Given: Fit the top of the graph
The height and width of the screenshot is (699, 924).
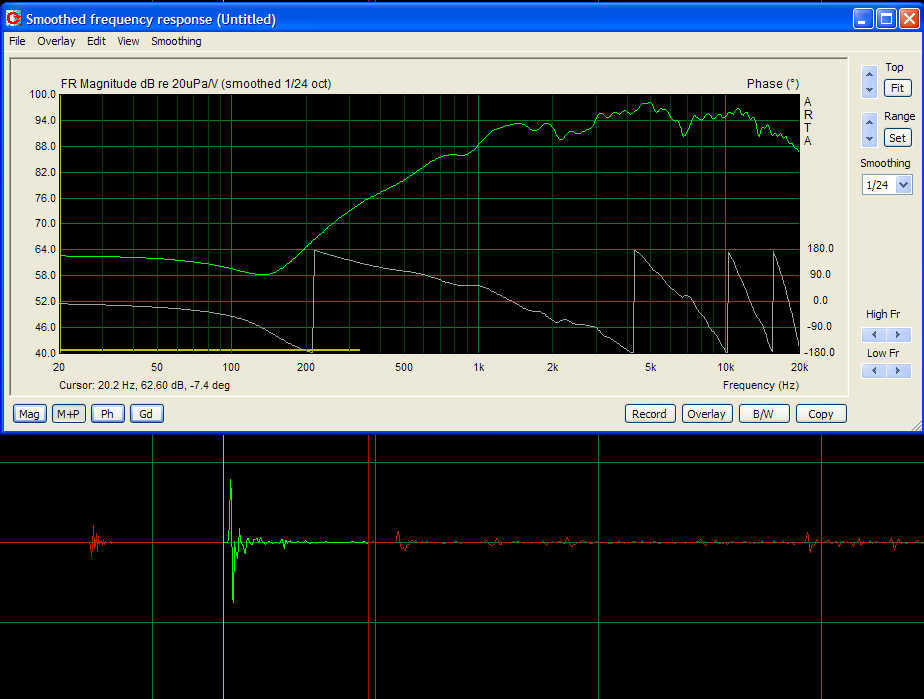Looking at the screenshot, I should pos(897,88).
